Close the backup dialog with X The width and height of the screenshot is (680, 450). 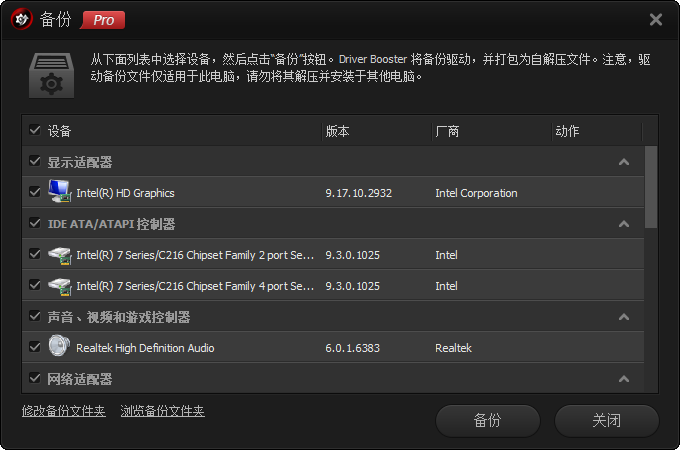(656, 20)
